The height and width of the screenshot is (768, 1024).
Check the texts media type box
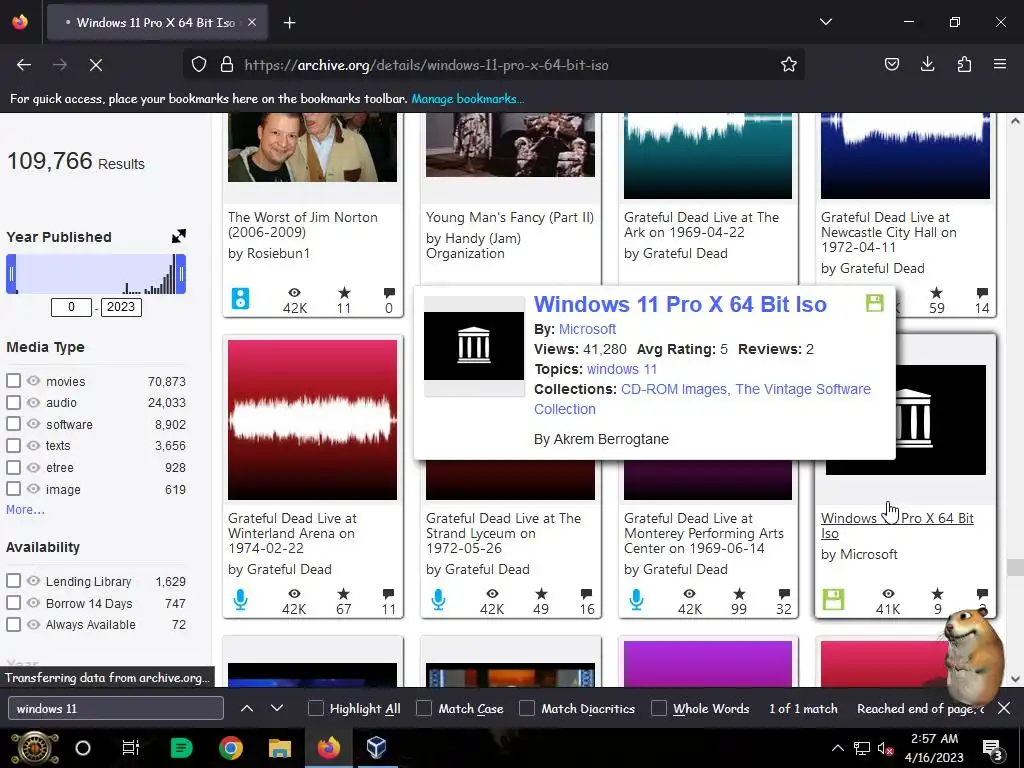point(13,445)
